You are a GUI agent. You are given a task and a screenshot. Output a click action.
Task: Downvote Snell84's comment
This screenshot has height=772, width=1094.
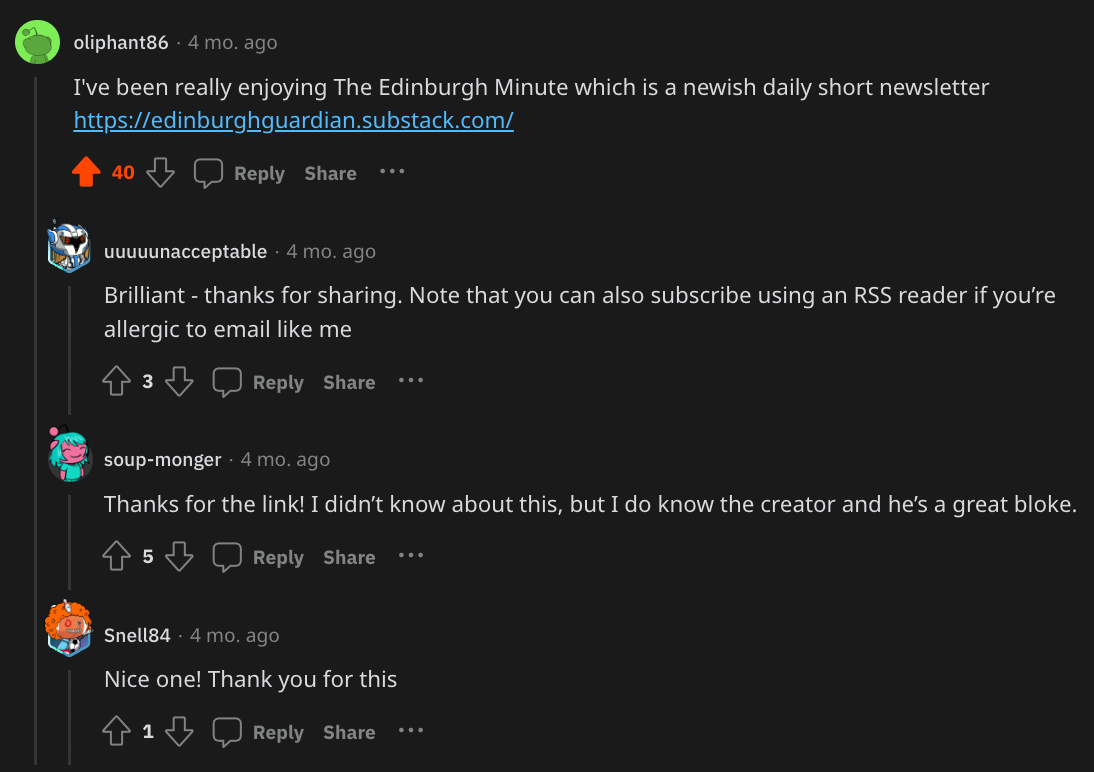click(x=179, y=732)
